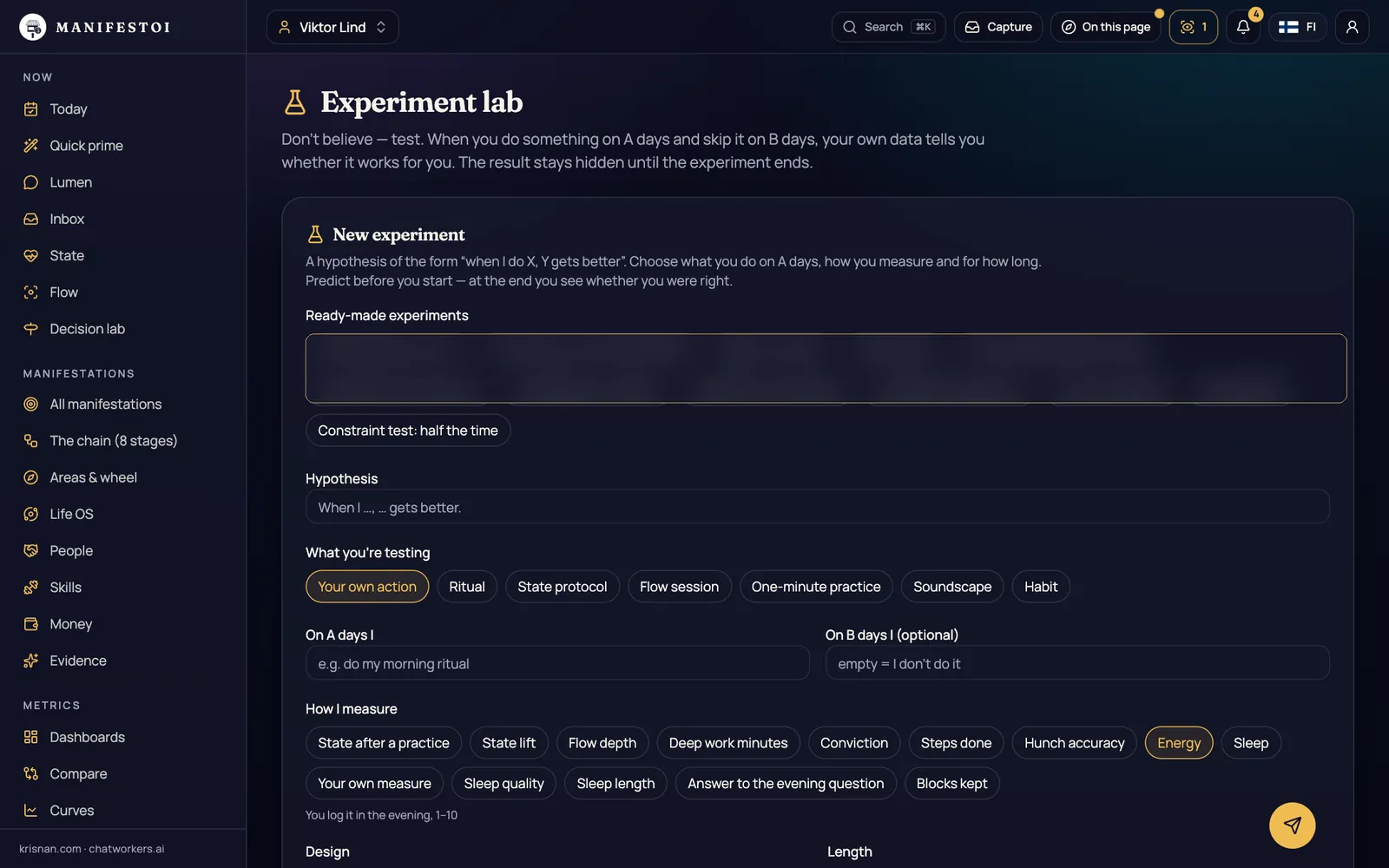Open the FI language selector
The height and width of the screenshot is (868, 1389).
(x=1298, y=27)
